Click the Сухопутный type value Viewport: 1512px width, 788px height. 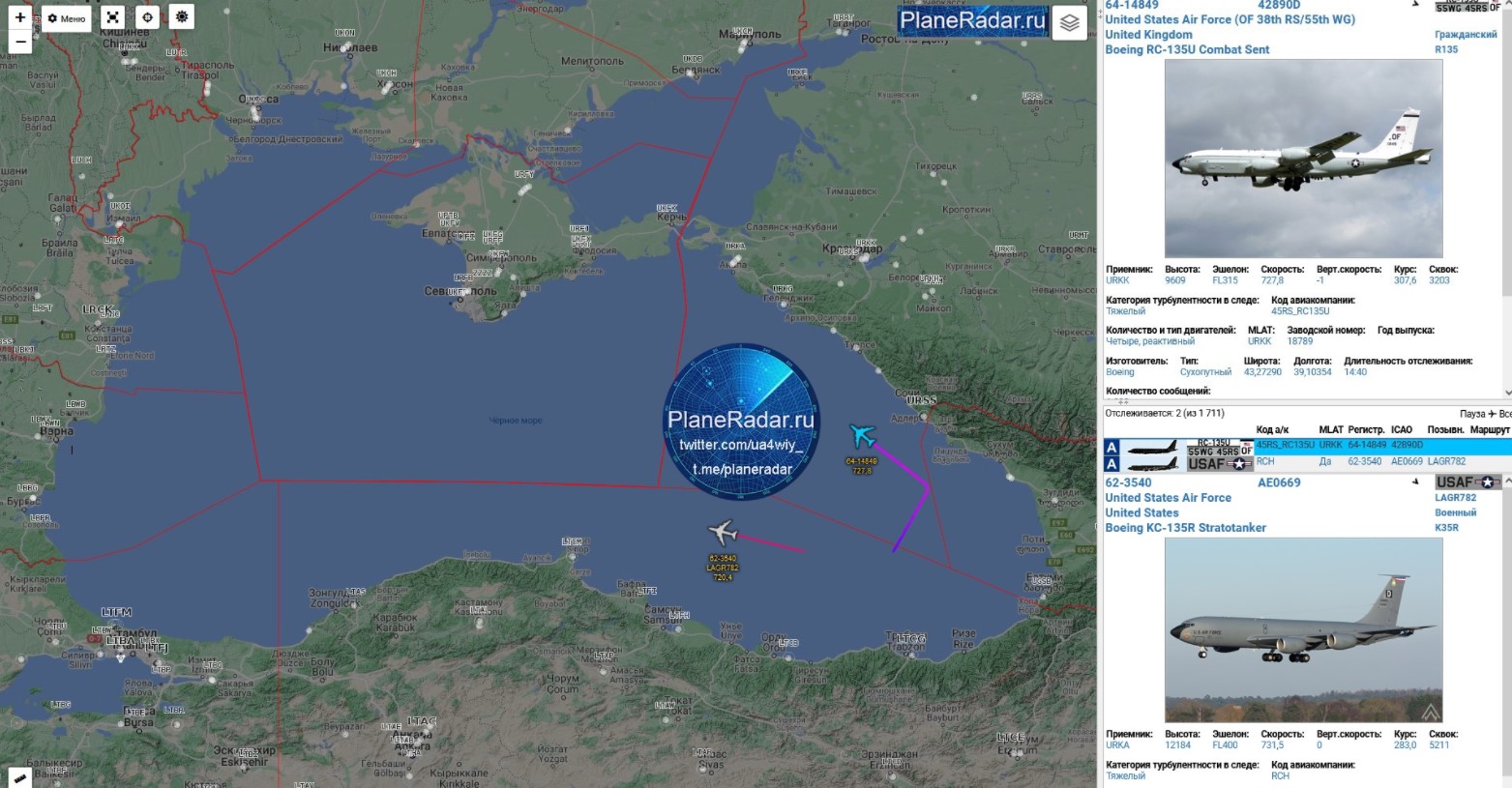(x=1205, y=371)
